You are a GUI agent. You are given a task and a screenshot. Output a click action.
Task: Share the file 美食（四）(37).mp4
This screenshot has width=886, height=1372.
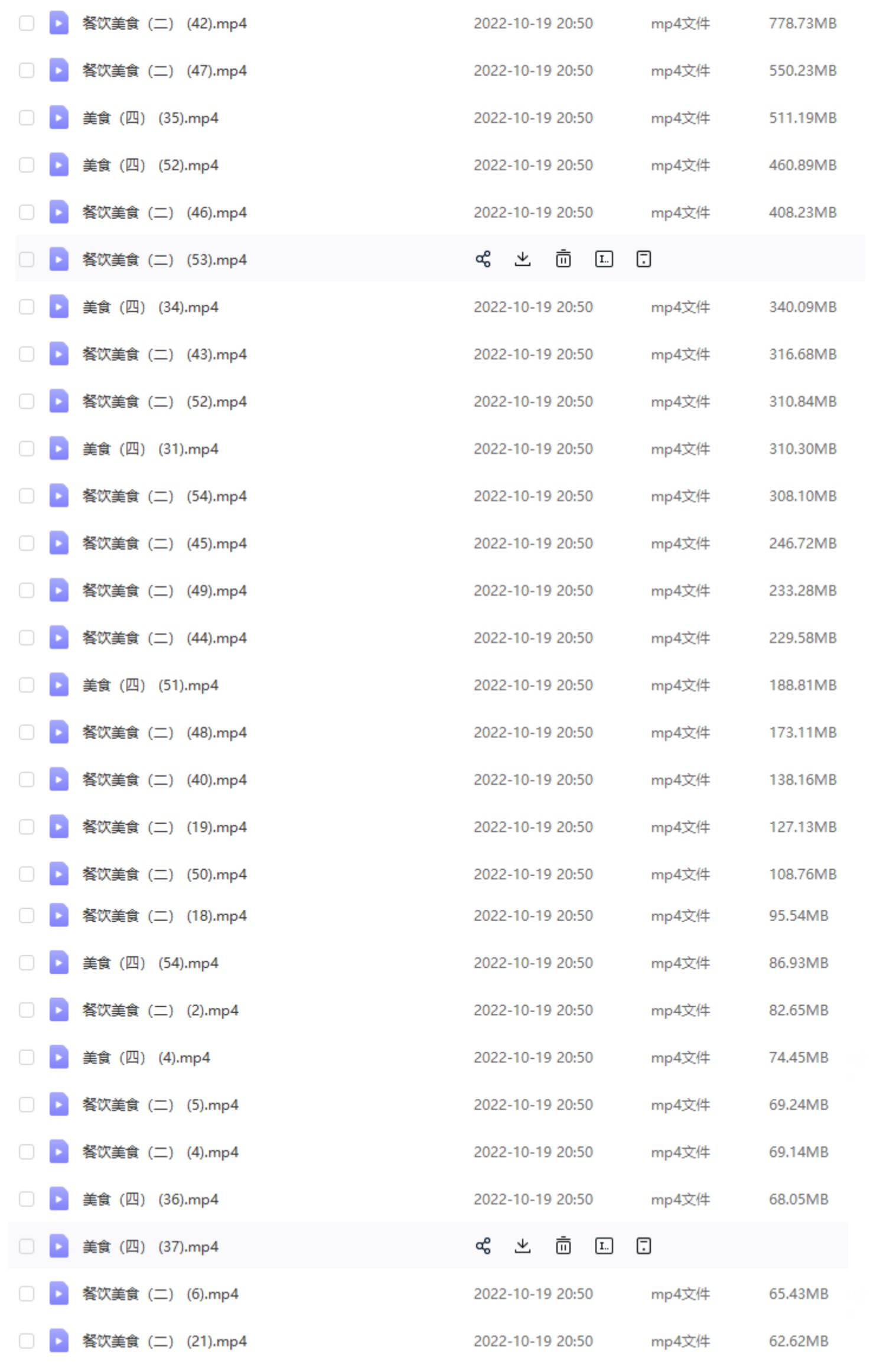tap(483, 1246)
